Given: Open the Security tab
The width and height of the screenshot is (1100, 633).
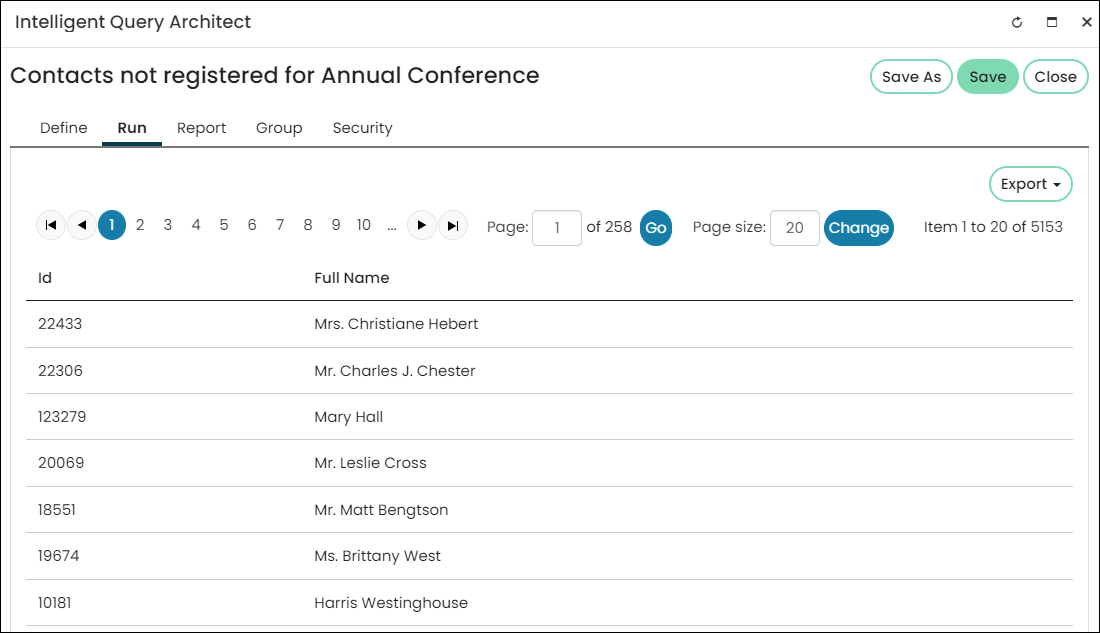Looking at the screenshot, I should click(363, 128).
